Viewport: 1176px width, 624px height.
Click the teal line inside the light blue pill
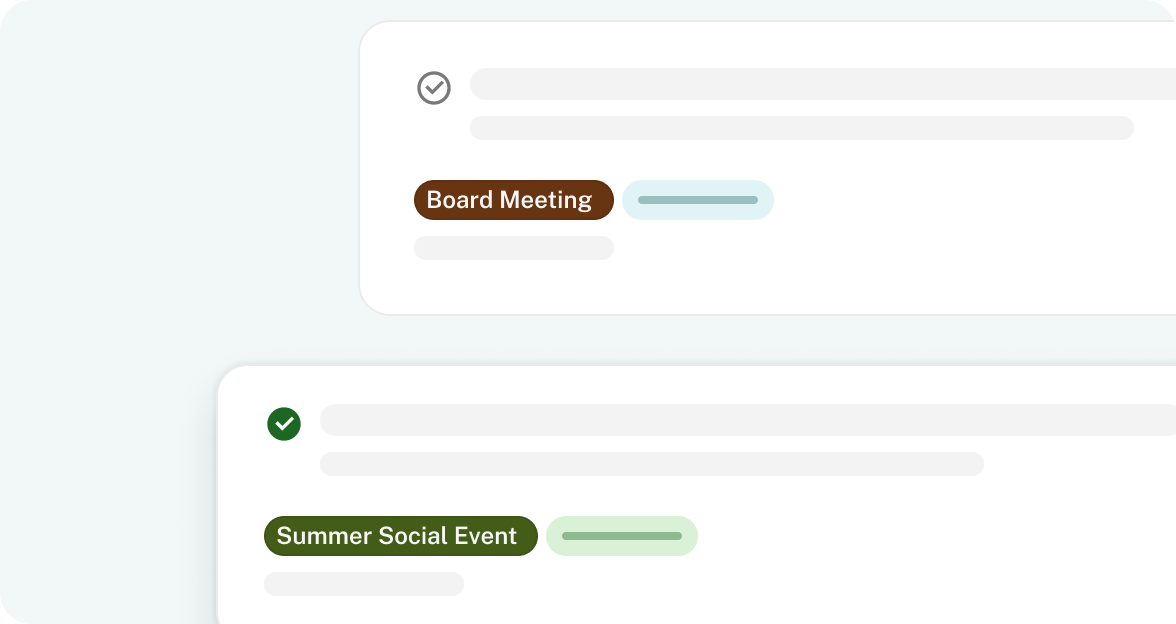click(x=698, y=200)
